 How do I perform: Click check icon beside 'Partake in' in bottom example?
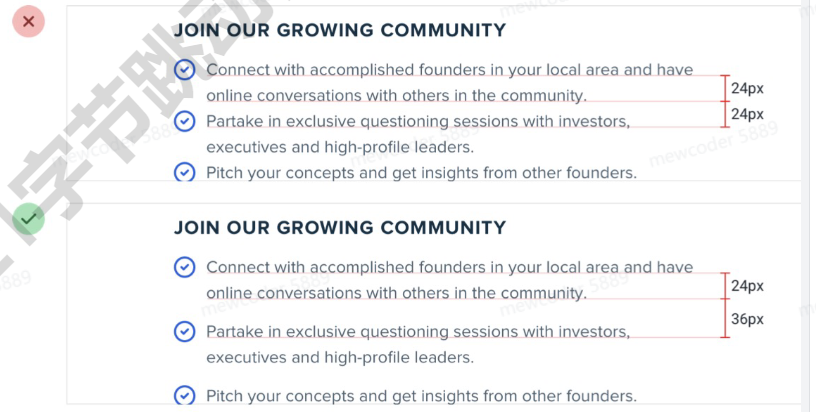(184, 331)
